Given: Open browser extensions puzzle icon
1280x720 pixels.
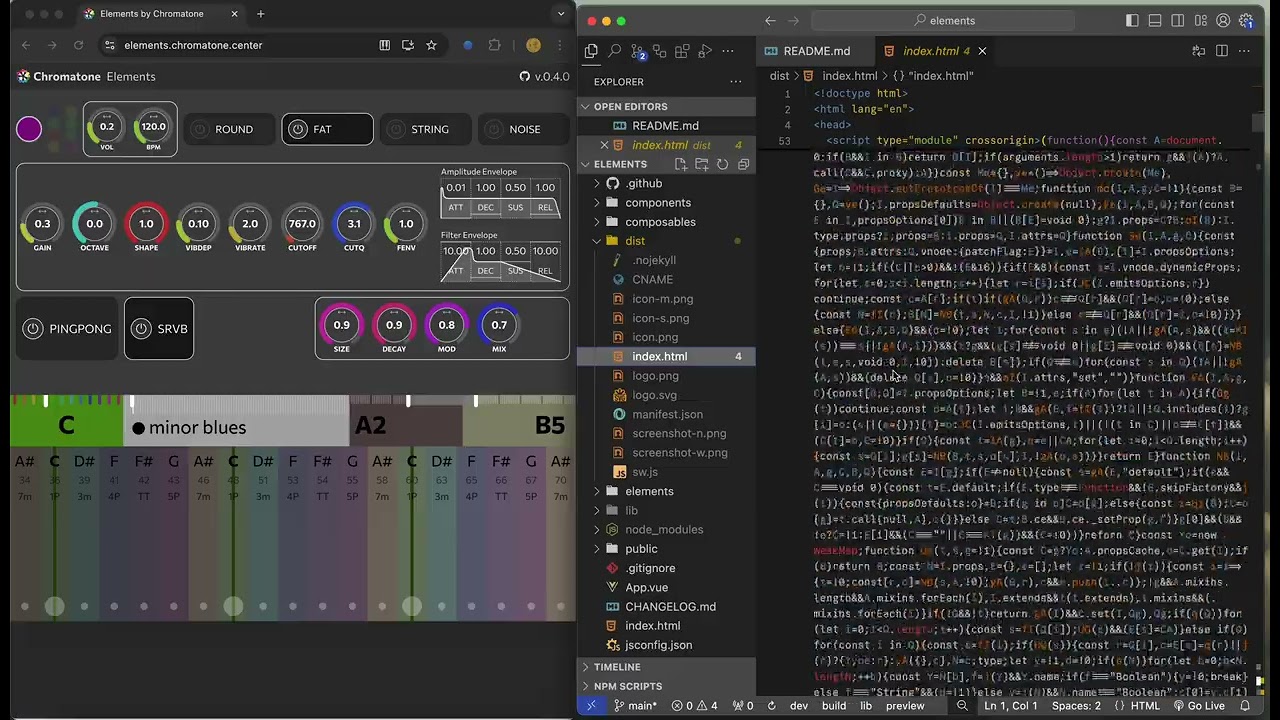Looking at the screenshot, I should tap(494, 45).
